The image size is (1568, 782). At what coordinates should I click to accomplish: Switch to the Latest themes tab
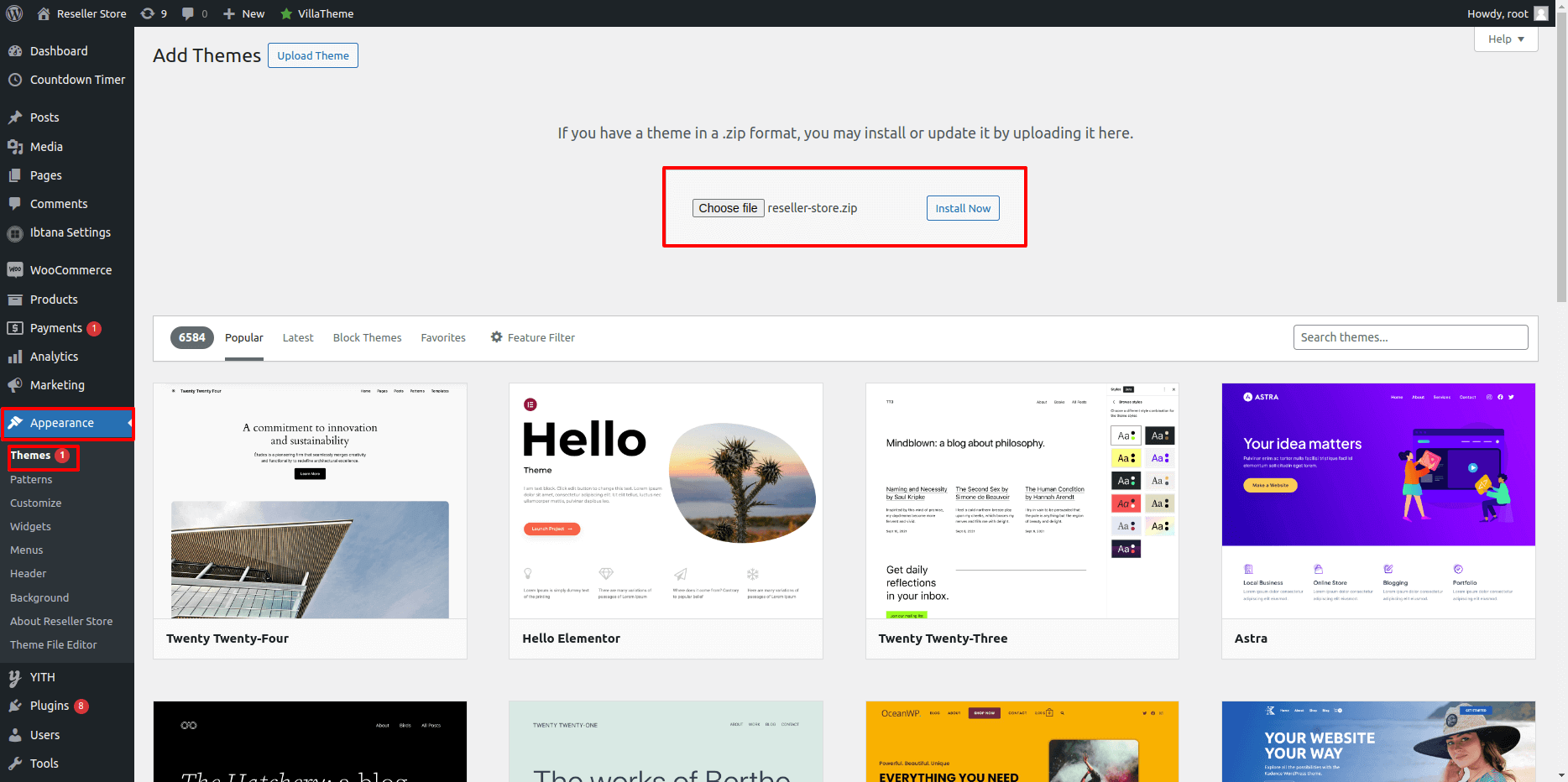298,337
